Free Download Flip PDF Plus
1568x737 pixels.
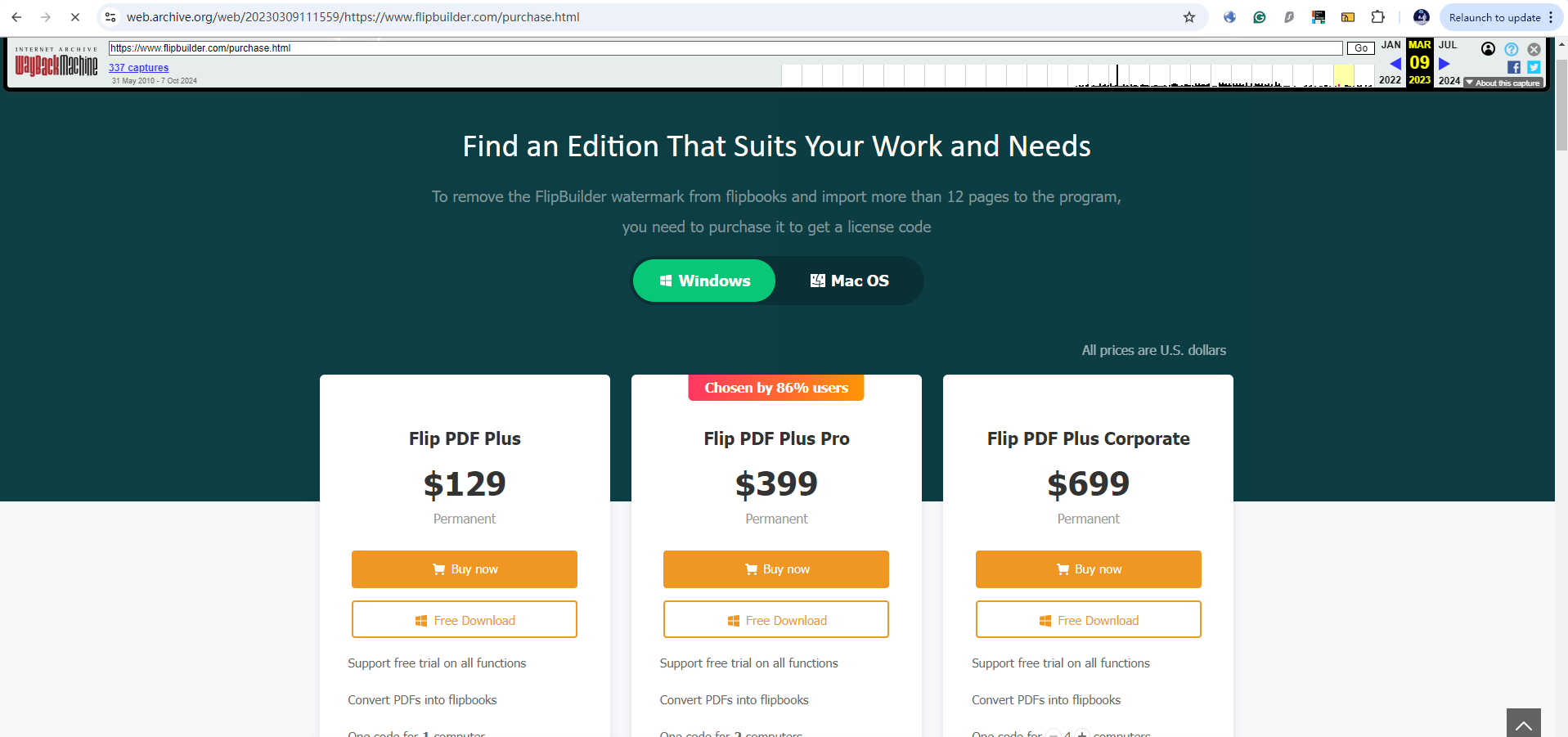(465, 619)
